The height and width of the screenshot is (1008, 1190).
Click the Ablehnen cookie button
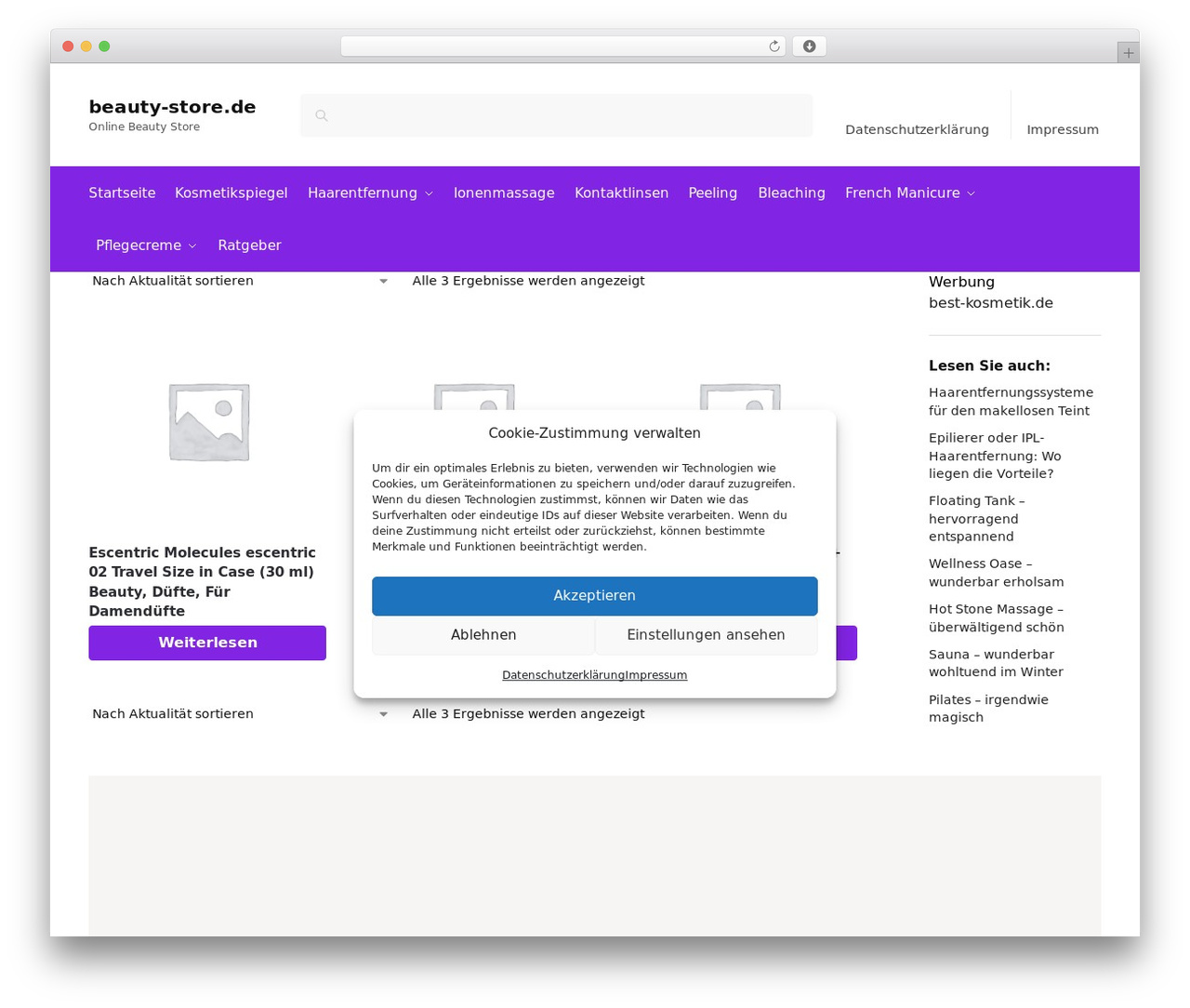click(x=483, y=635)
